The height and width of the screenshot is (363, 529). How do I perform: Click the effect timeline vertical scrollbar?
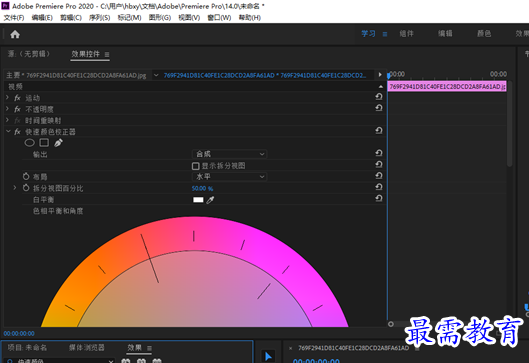tap(509, 123)
